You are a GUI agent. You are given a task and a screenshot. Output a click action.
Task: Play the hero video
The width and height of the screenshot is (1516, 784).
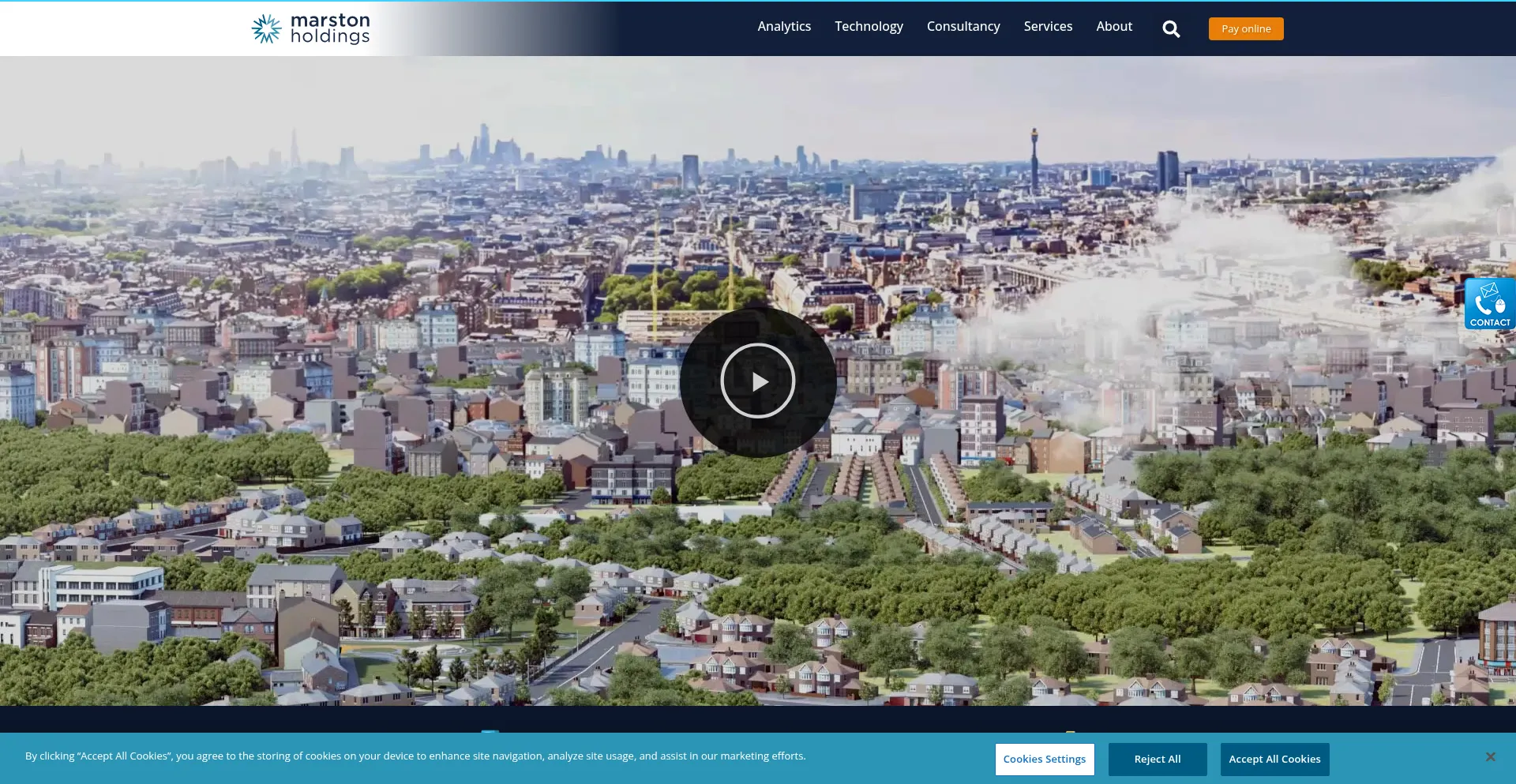[x=757, y=381]
